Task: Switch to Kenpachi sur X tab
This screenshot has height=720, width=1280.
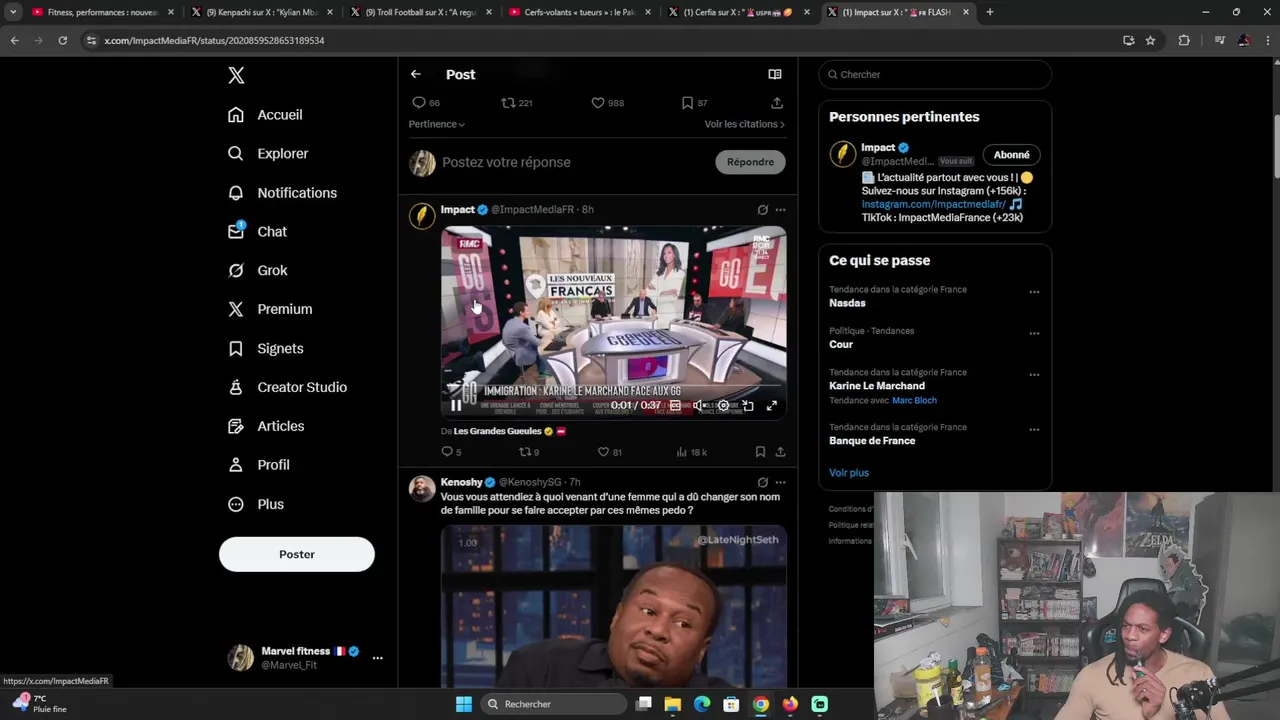Action: pyautogui.click(x=260, y=12)
